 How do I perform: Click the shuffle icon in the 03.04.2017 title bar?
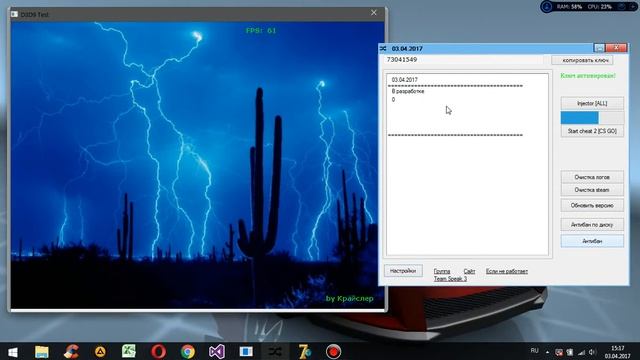tap(383, 49)
